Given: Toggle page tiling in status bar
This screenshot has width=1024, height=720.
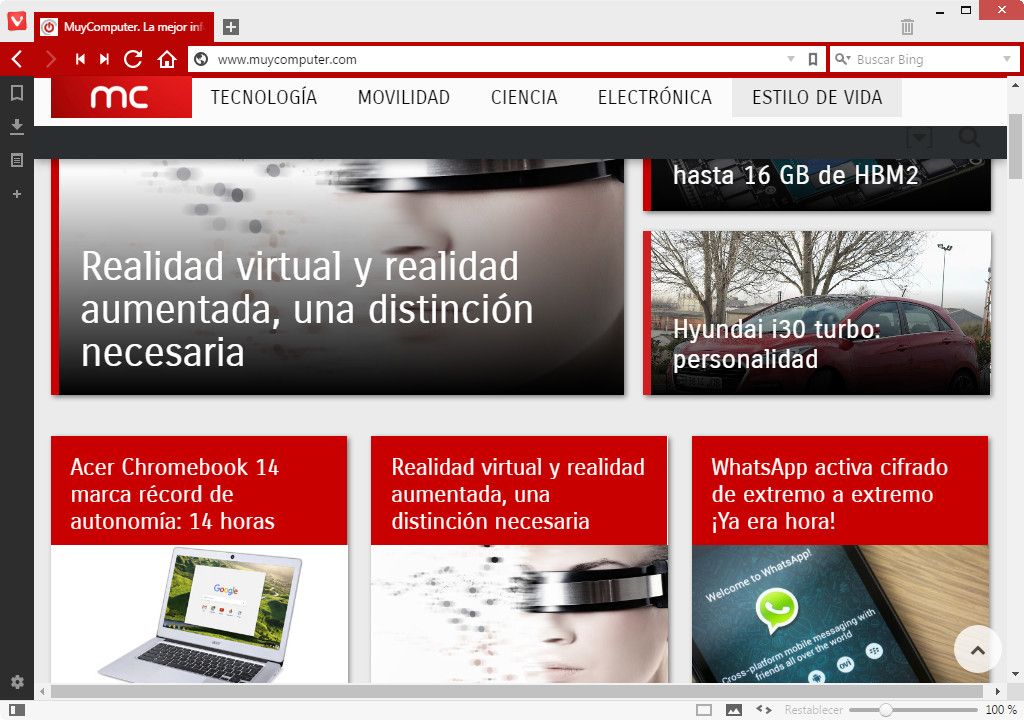Looking at the screenshot, I should click(x=704, y=709).
